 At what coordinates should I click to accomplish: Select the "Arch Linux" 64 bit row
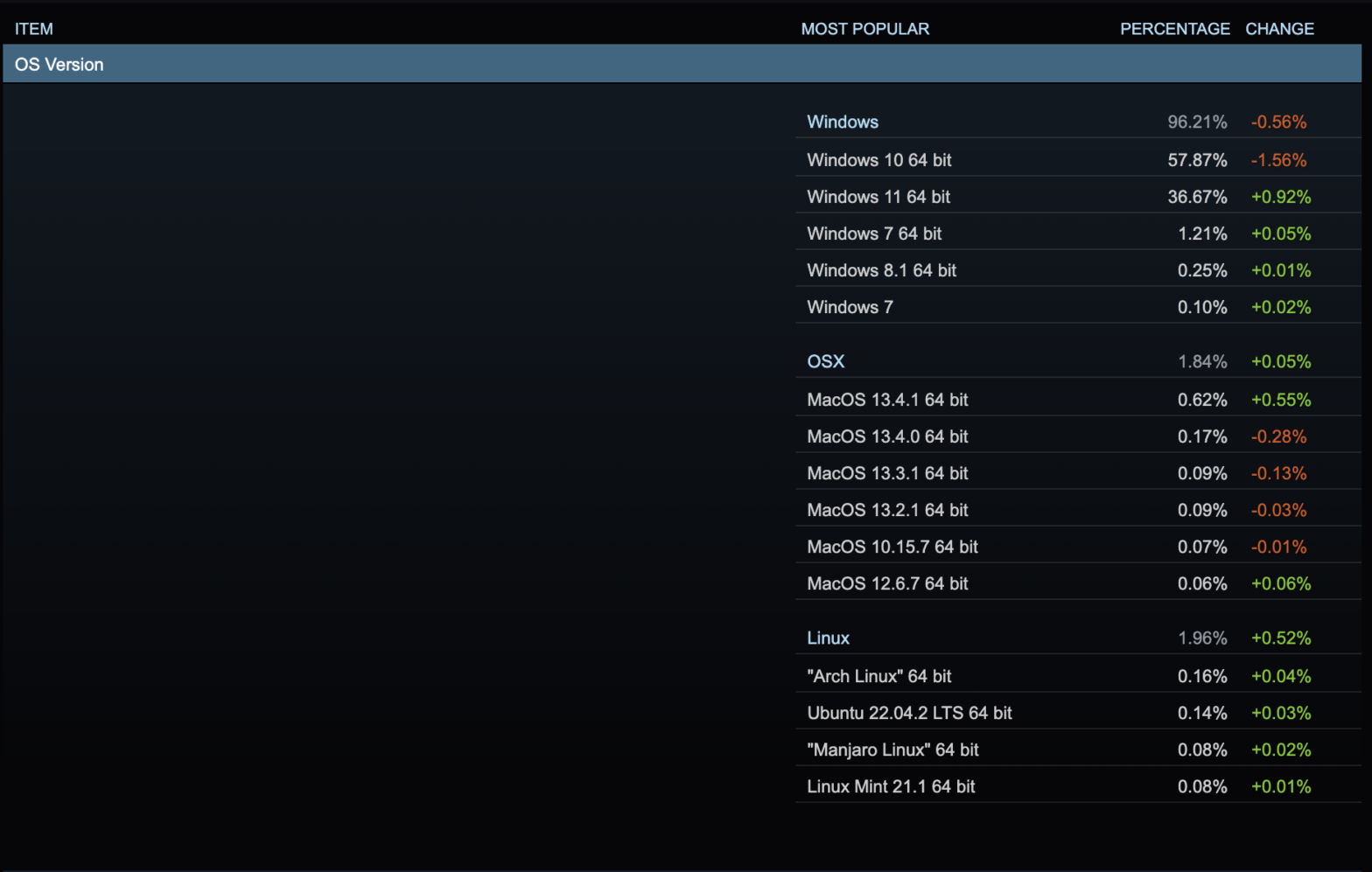point(878,676)
